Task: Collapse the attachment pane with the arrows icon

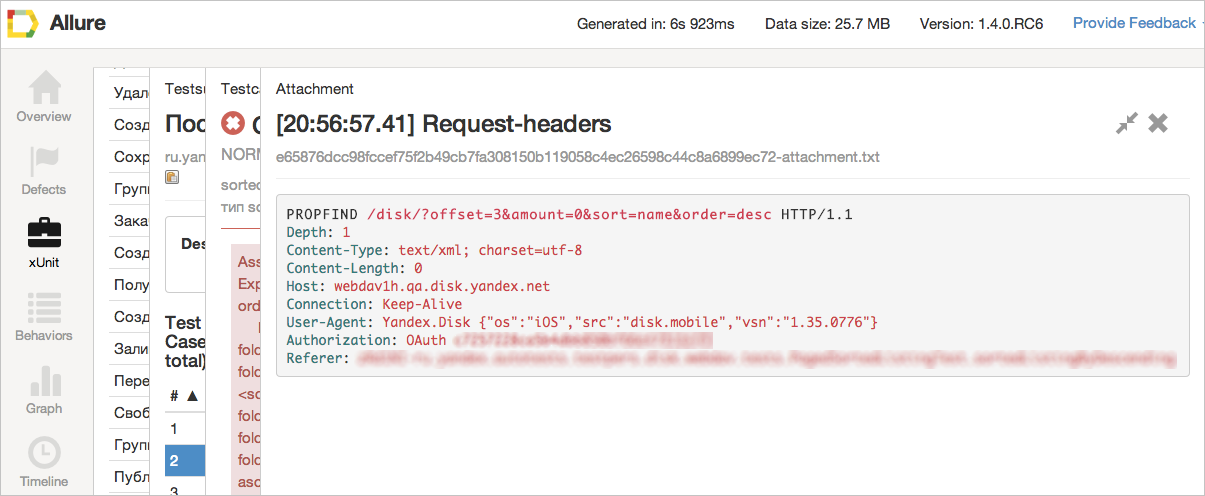Action: pyautogui.click(x=1127, y=124)
